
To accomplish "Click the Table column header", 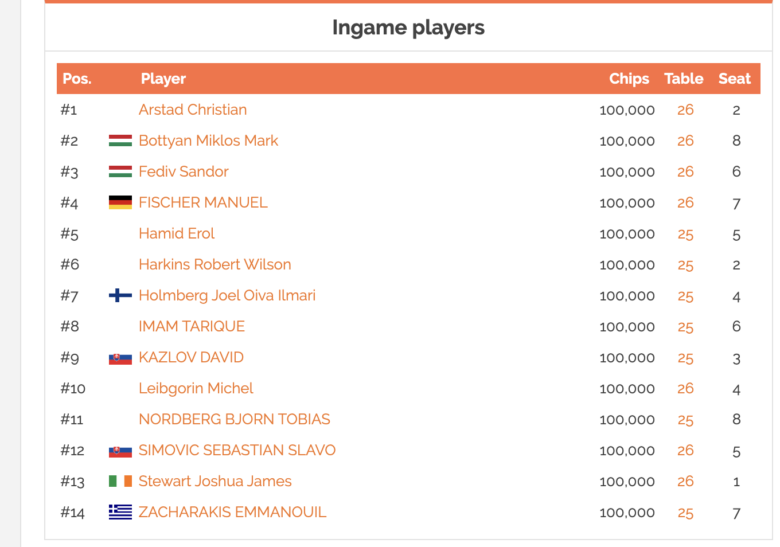I will (x=683, y=79).
